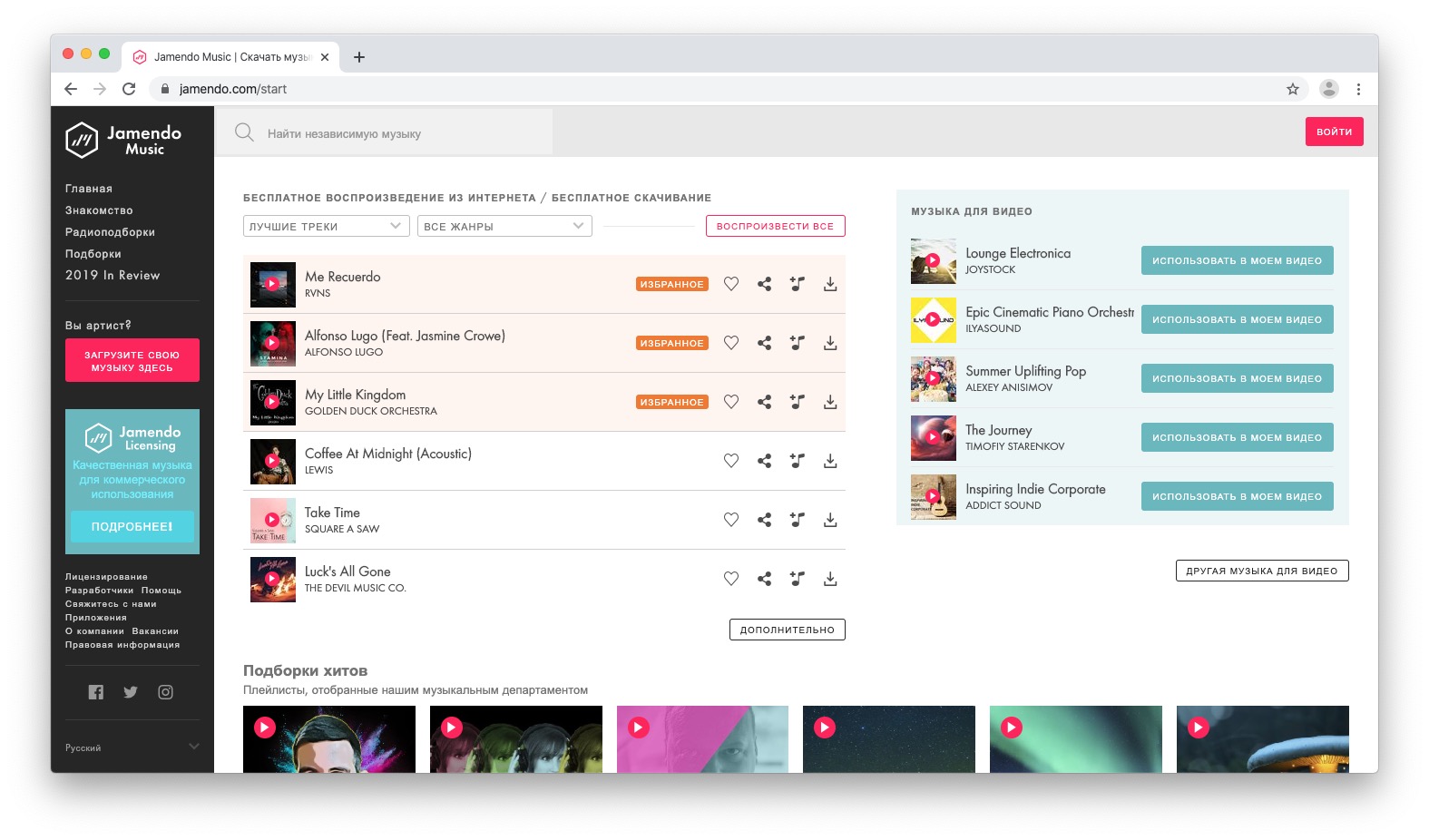
Task: Open Разработчики footer link
Action: [x=100, y=591]
